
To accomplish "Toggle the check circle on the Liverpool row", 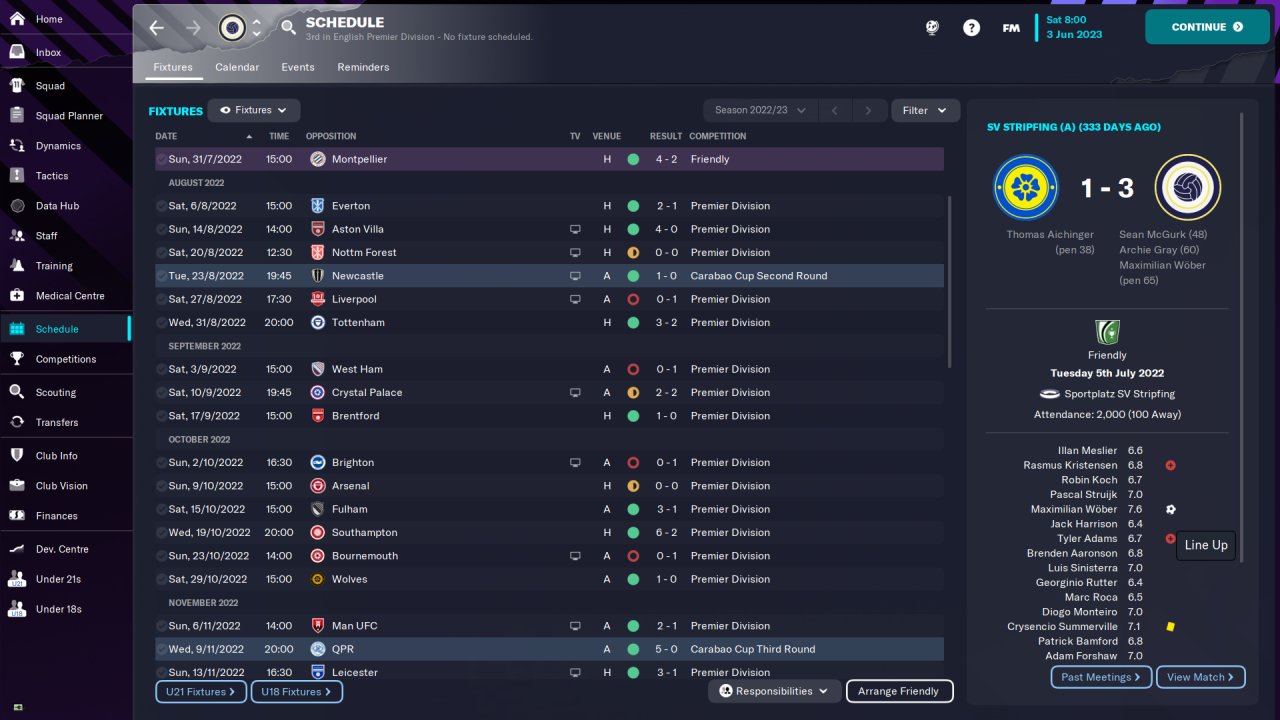I will 161,299.
